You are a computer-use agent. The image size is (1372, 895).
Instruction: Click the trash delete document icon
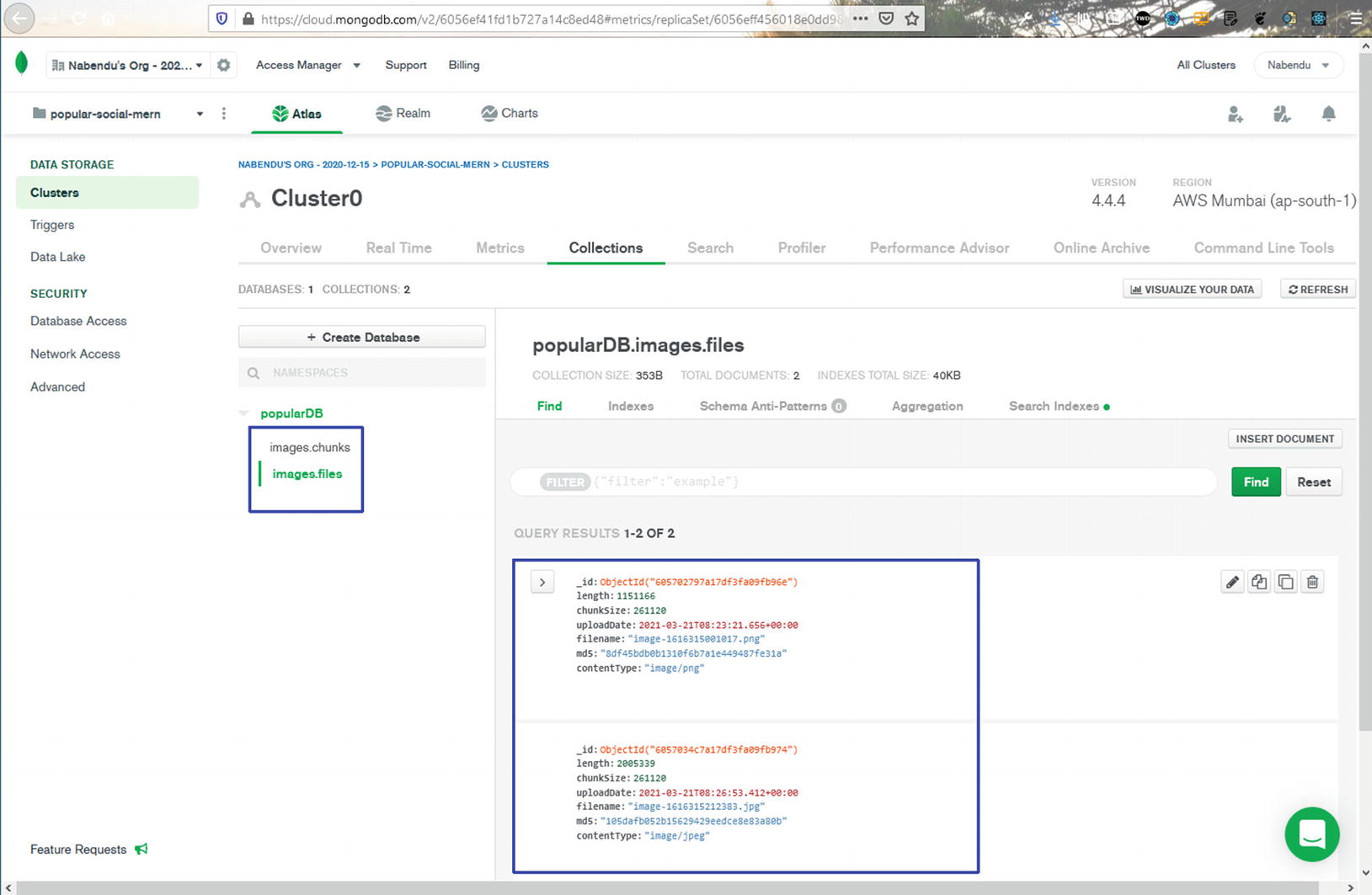tap(1312, 582)
